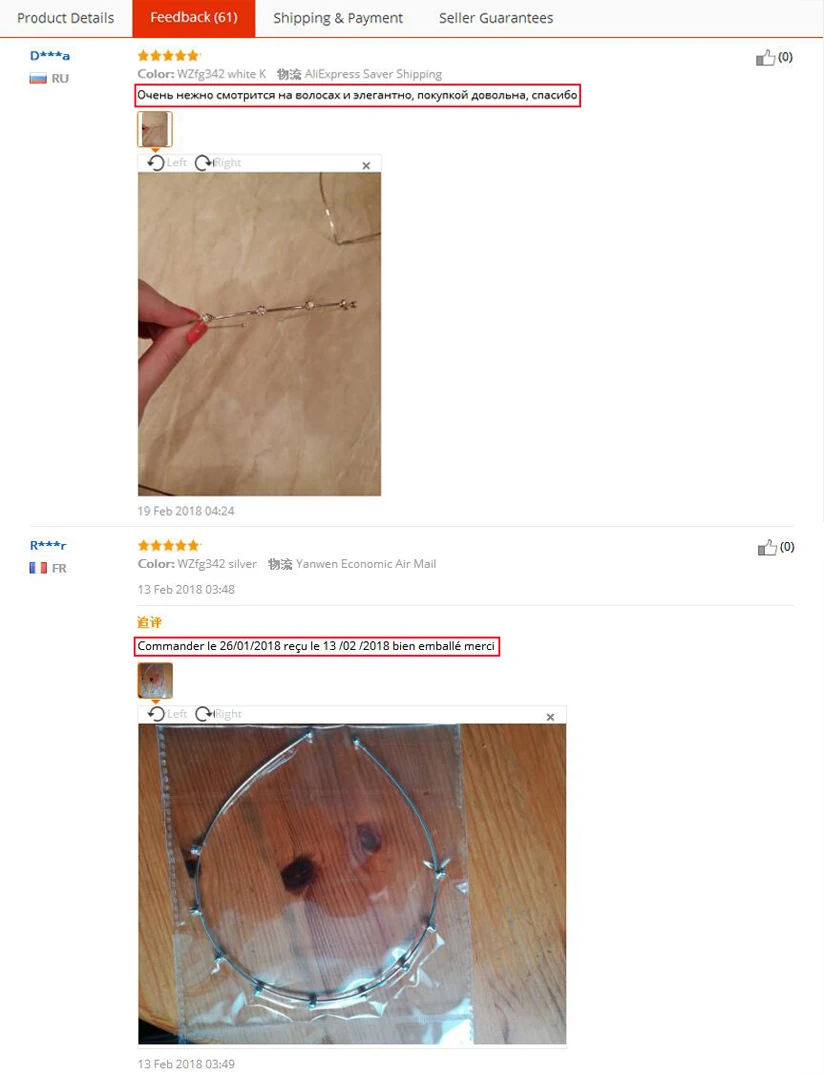Open reviewer R***r profile link
Screen dimensions: 824x1075
click(x=48, y=546)
